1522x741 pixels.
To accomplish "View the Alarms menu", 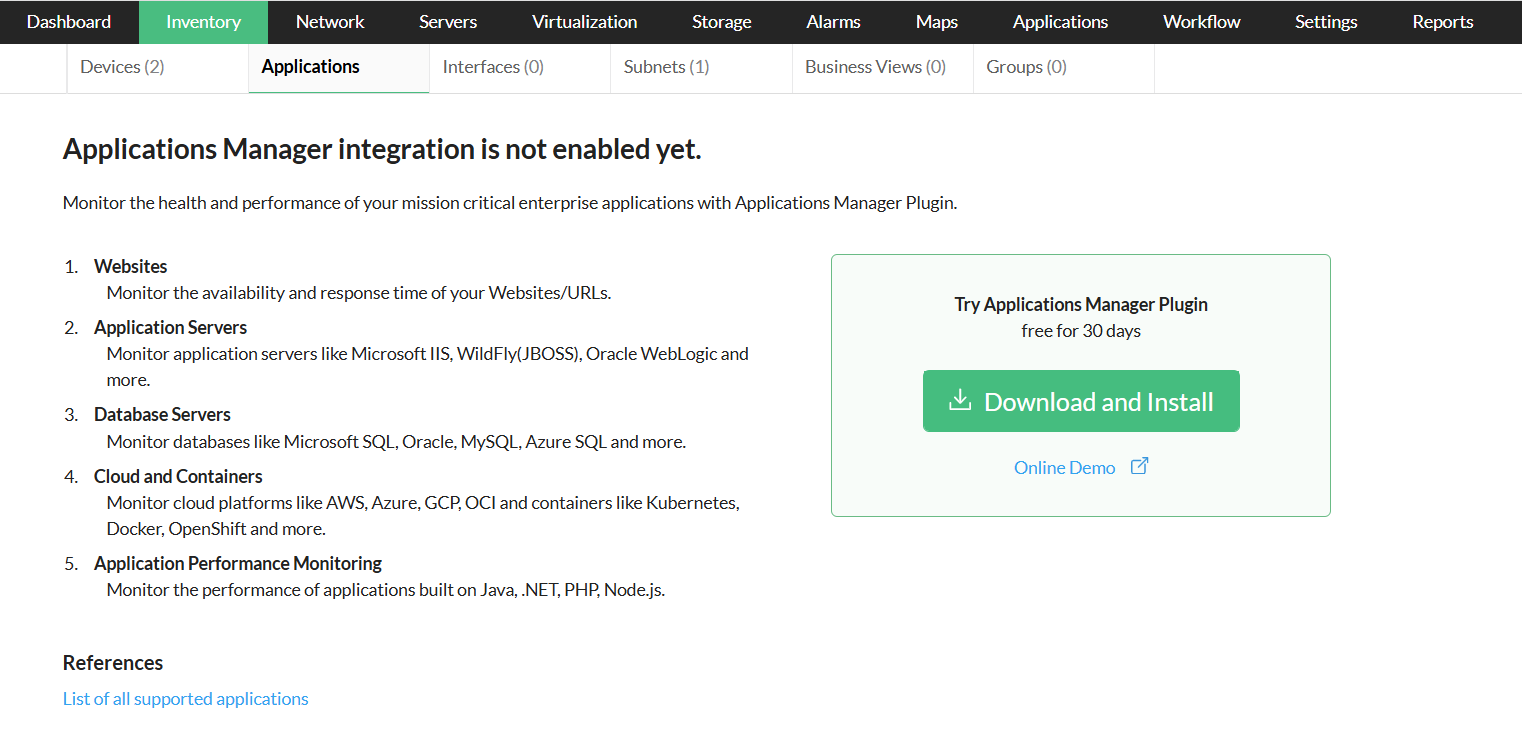I will coord(833,22).
